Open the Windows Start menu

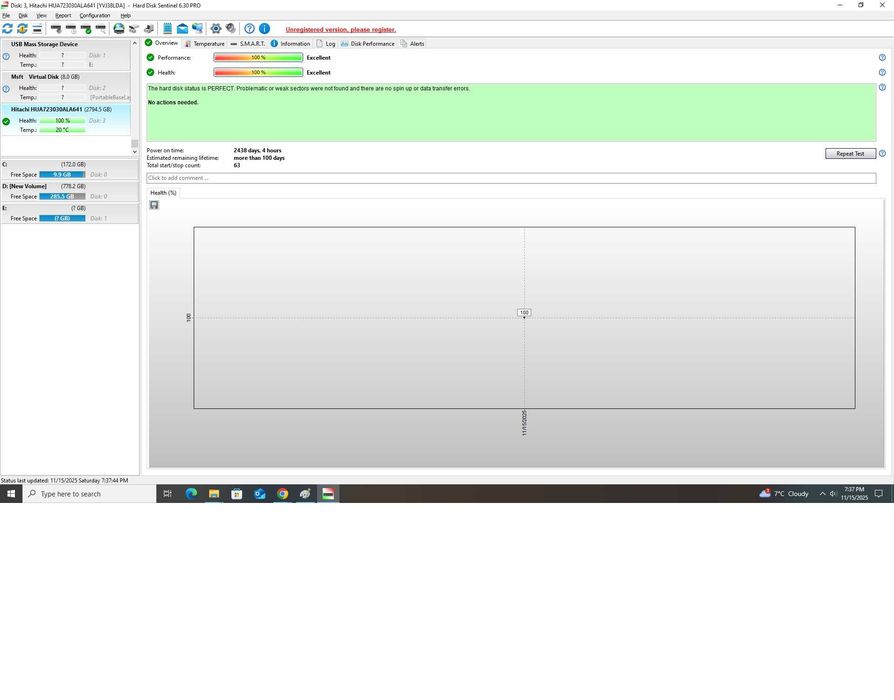point(10,494)
